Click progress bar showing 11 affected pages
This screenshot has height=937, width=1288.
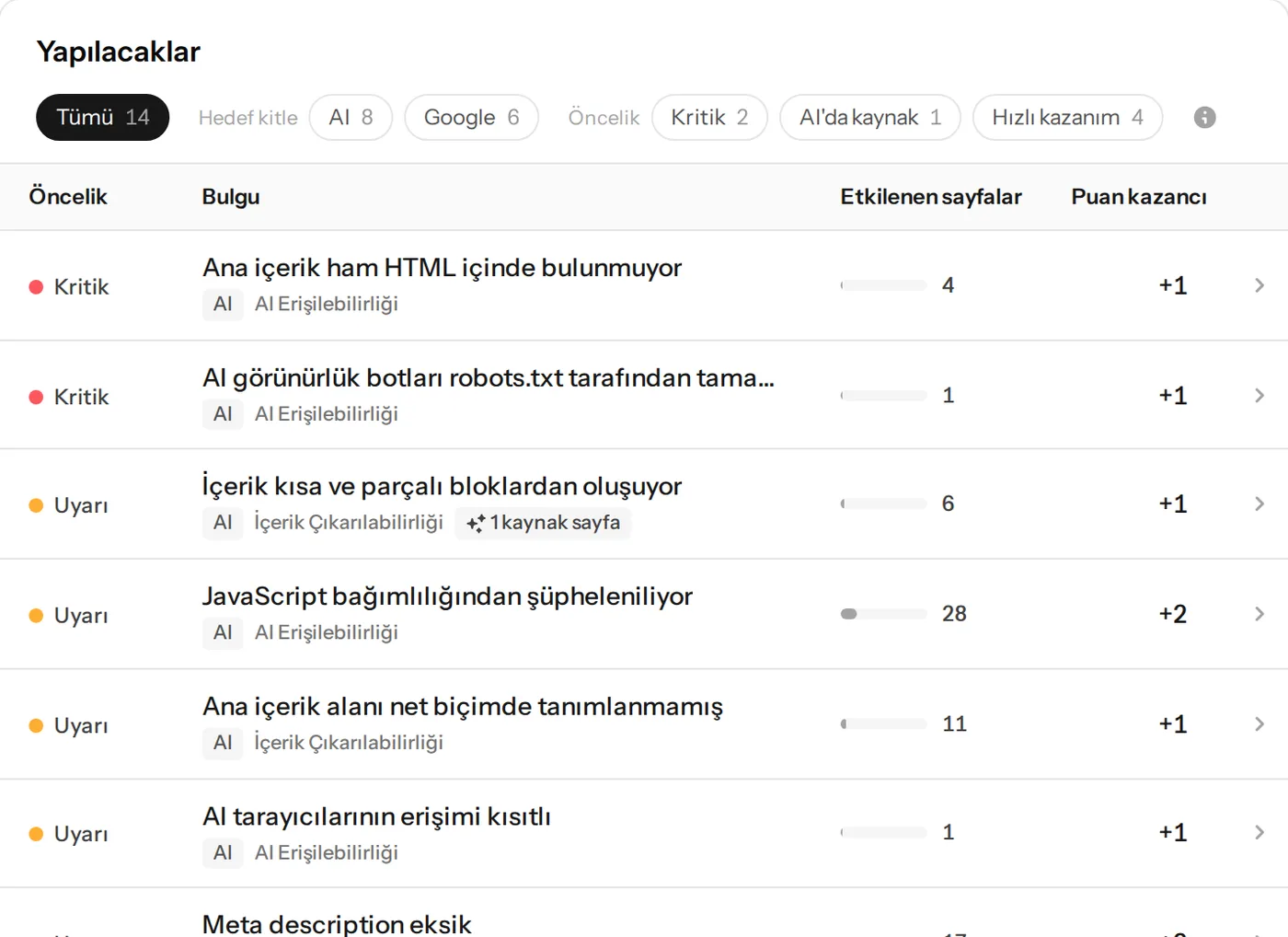pyautogui.click(x=883, y=724)
